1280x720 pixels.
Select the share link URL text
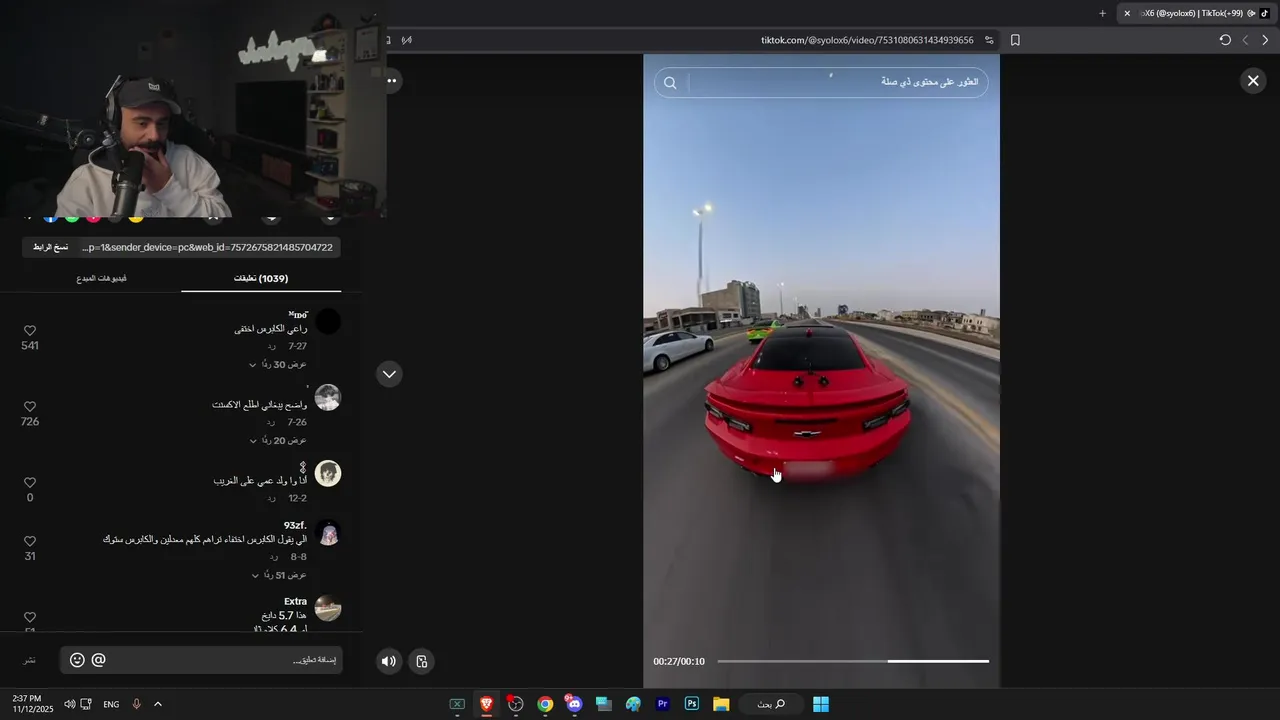207,247
